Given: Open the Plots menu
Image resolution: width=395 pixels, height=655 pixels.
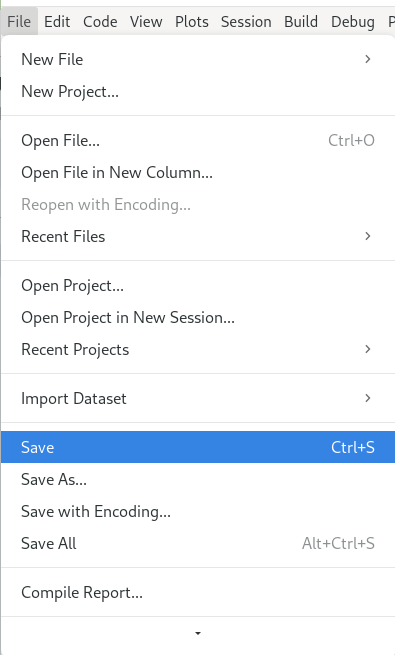Looking at the screenshot, I should tap(192, 21).
